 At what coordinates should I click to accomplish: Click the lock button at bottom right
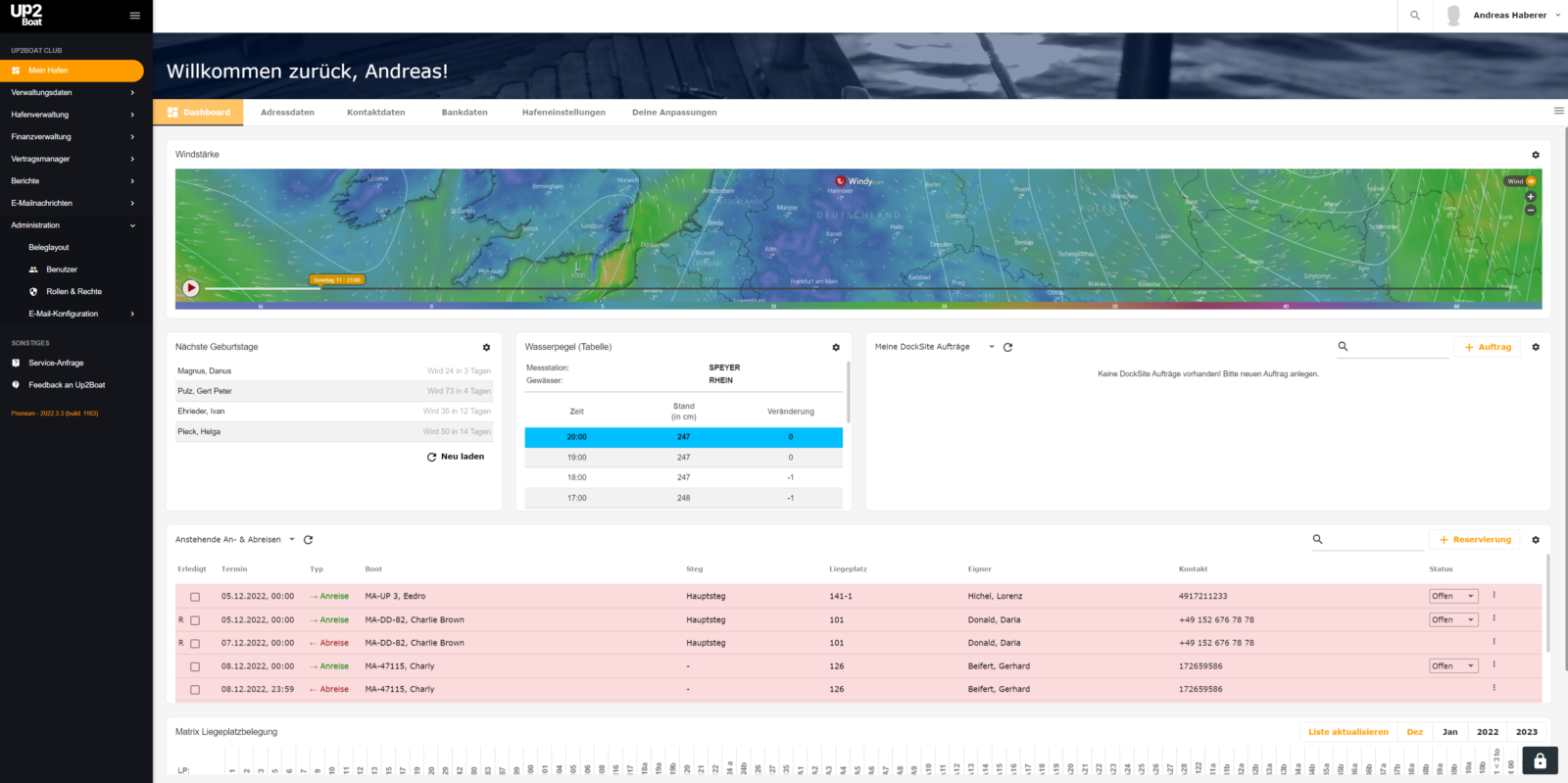click(x=1540, y=760)
